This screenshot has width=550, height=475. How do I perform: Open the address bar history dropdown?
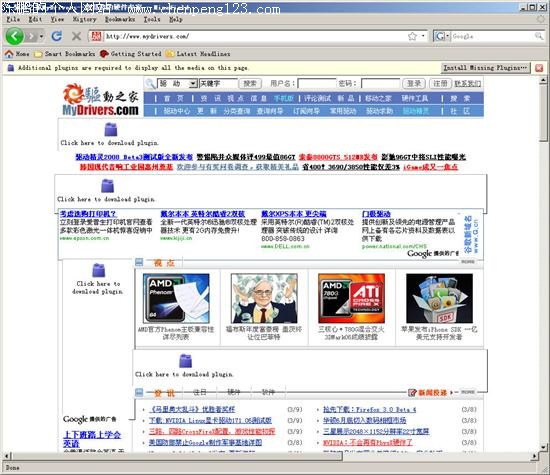point(423,36)
